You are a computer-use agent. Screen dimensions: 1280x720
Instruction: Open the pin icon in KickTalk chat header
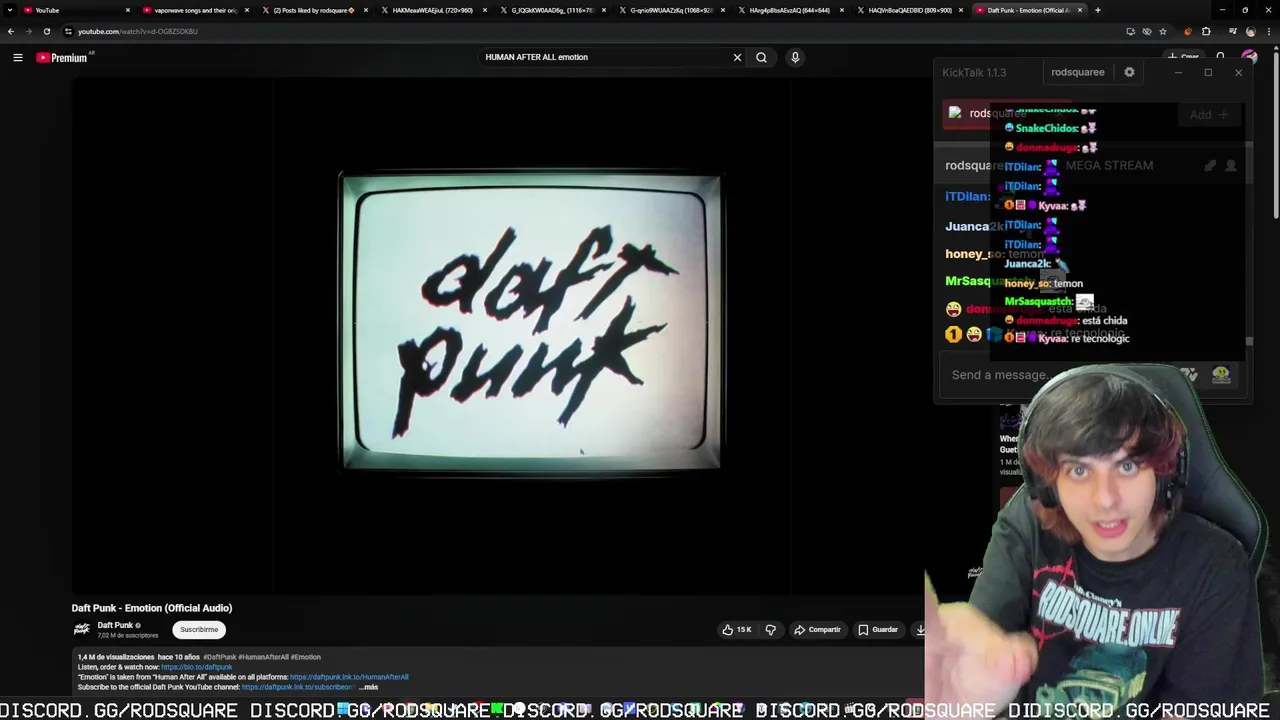coord(1210,165)
